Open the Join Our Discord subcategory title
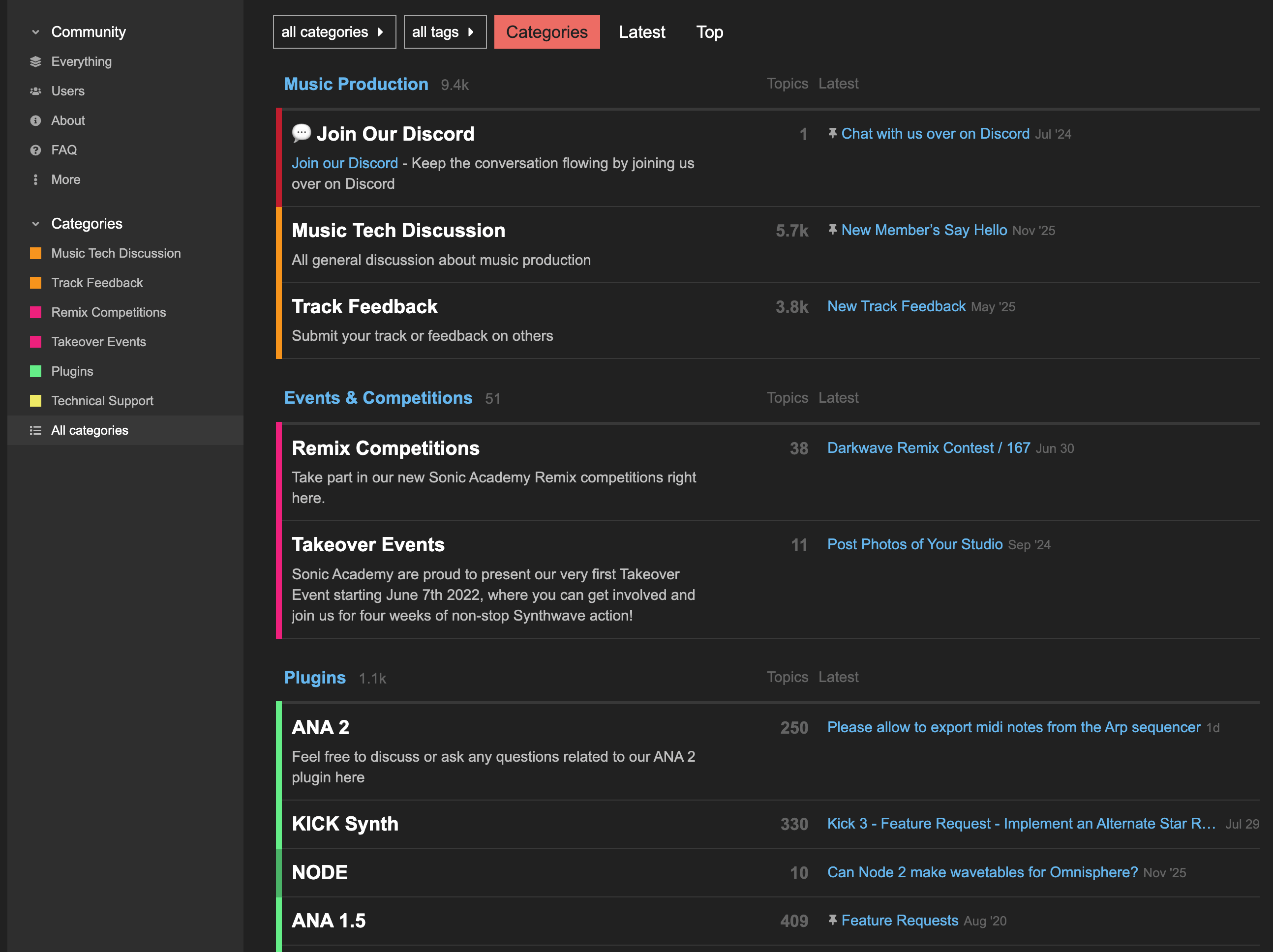The width and height of the screenshot is (1273, 952). 395,134
